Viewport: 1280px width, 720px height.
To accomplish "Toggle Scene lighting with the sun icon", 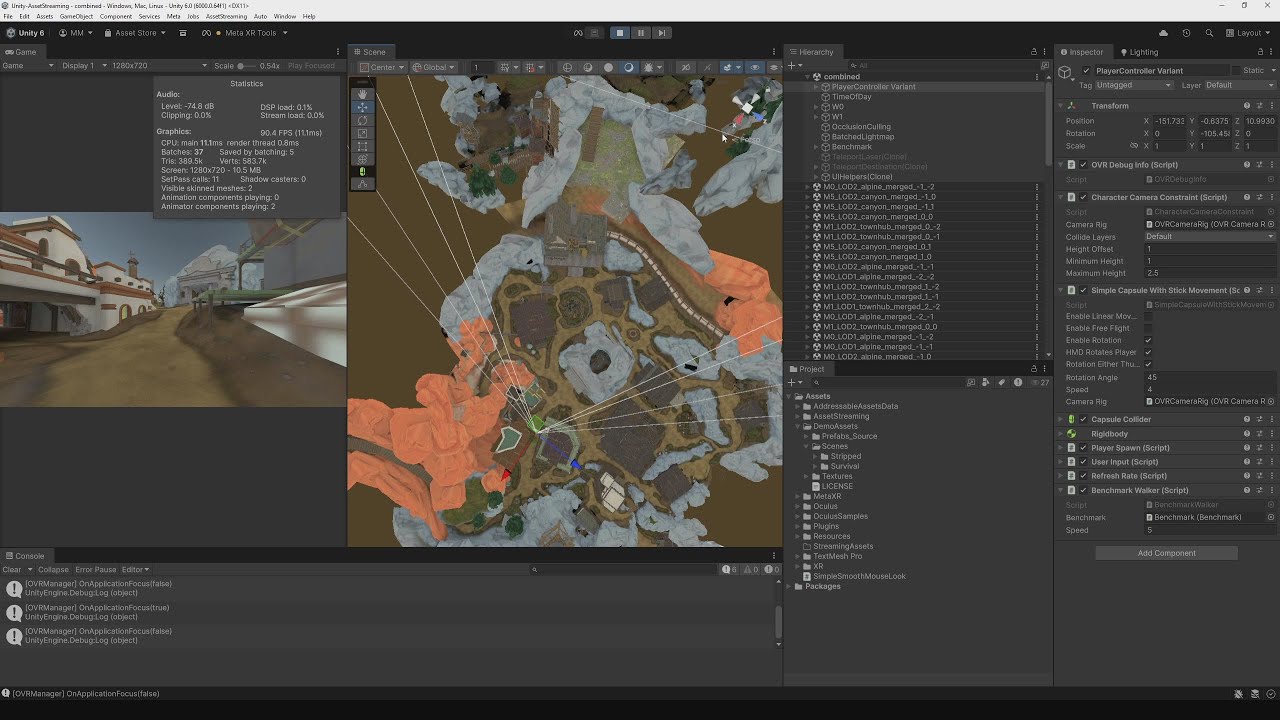I will pyautogui.click(x=629, y=68).
